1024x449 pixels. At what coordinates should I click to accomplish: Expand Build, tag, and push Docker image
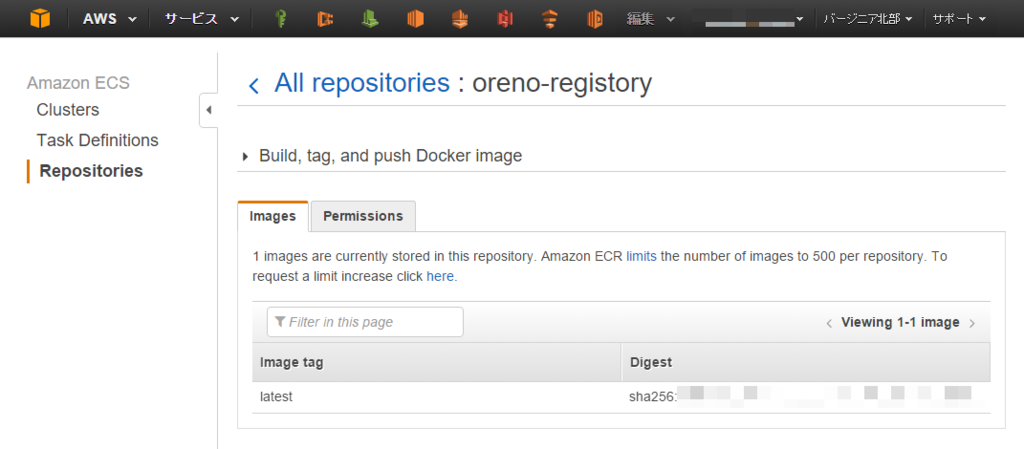382,156
